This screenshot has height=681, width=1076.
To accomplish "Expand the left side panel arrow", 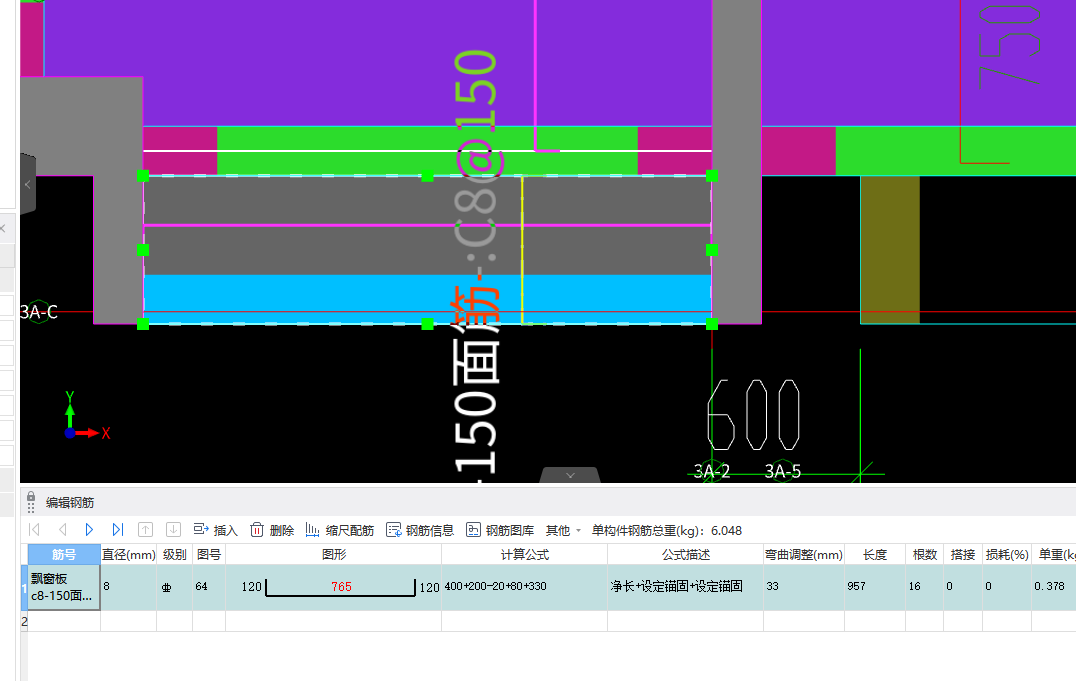I will point(27,184).
